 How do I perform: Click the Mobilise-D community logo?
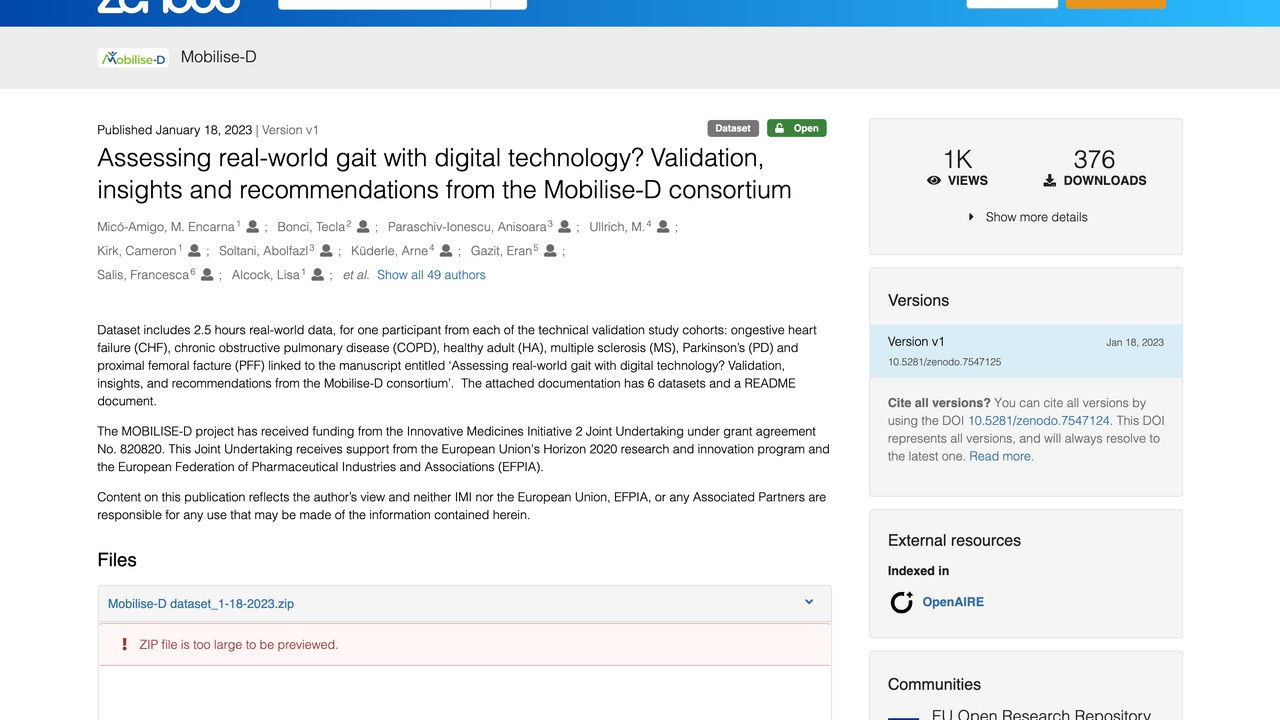coord(133,58)
